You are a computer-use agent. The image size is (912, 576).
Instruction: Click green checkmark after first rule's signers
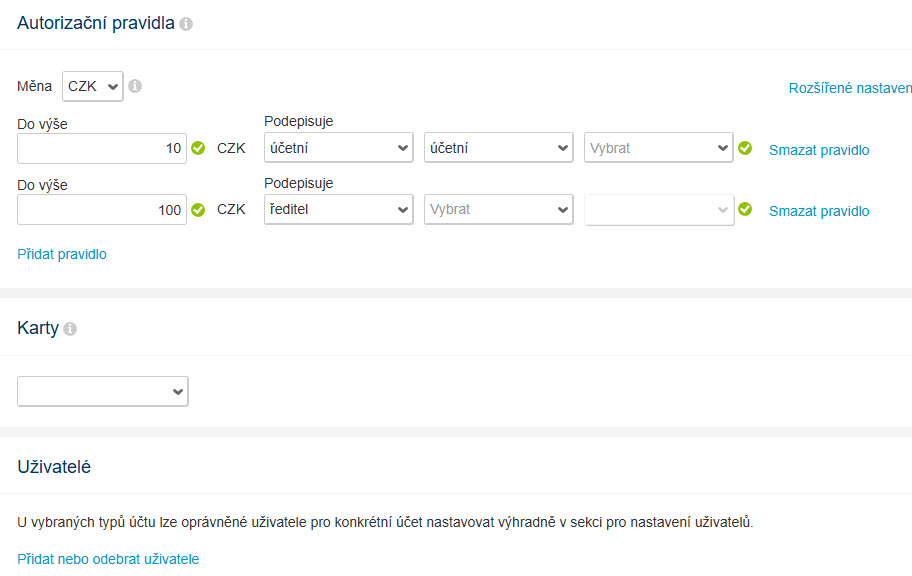745,148
